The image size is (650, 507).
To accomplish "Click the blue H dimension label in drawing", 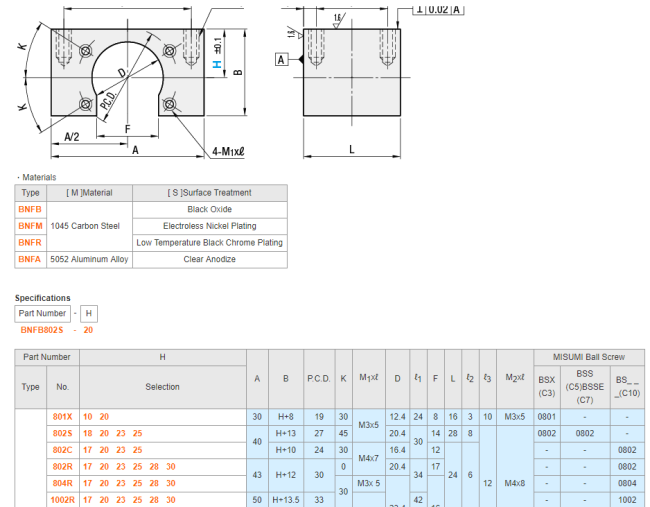I will coord(216,63).
